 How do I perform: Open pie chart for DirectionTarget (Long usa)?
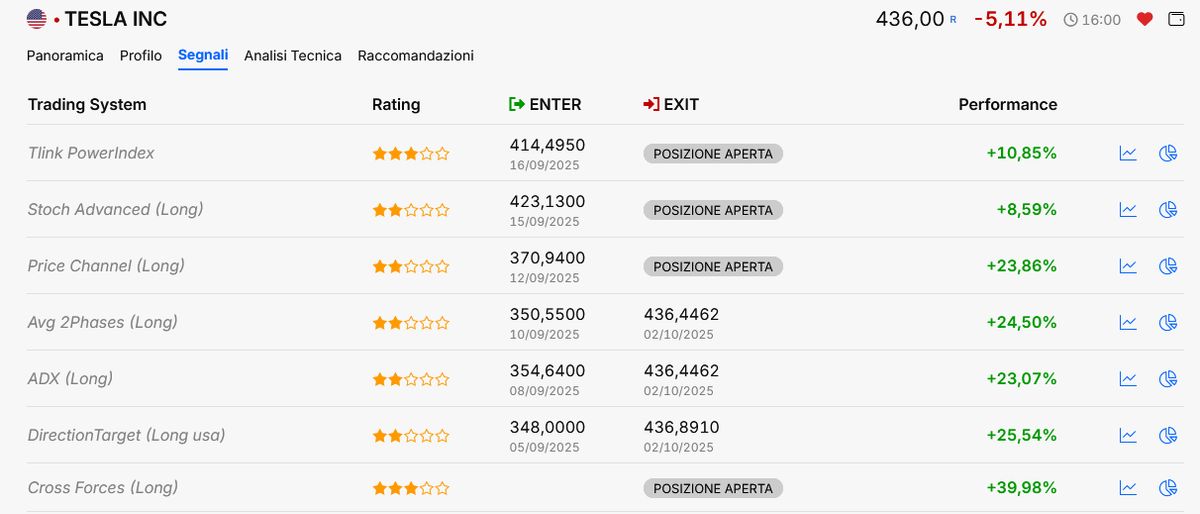[1167, 436]
